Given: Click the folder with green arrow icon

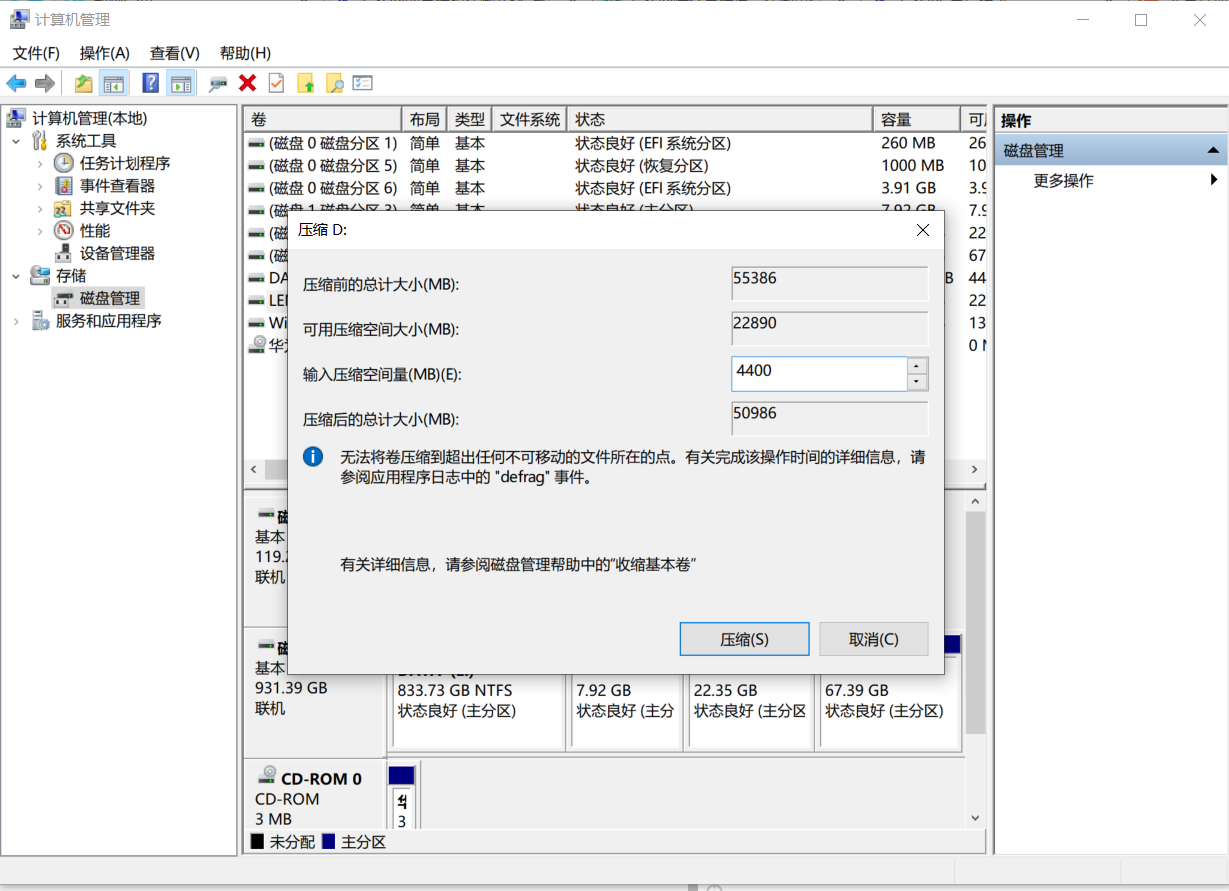Looking at the screenshot, I should (306, 83).
